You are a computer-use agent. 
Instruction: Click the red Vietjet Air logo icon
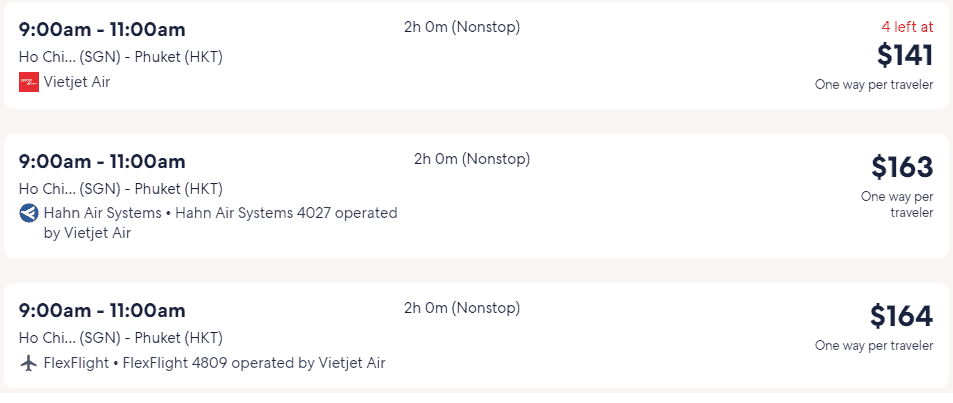tap(29, 82)
